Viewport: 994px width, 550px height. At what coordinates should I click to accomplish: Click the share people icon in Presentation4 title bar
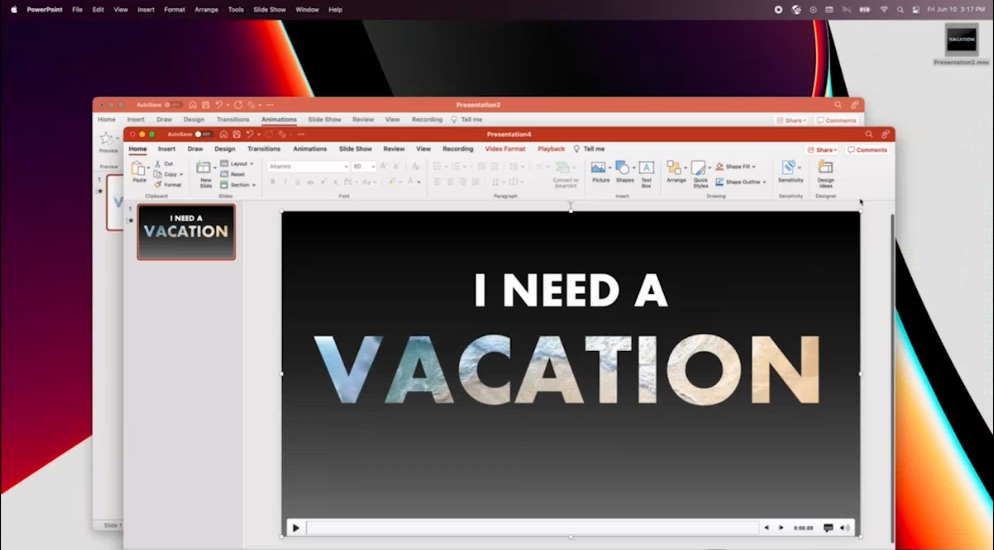[886, 134]
